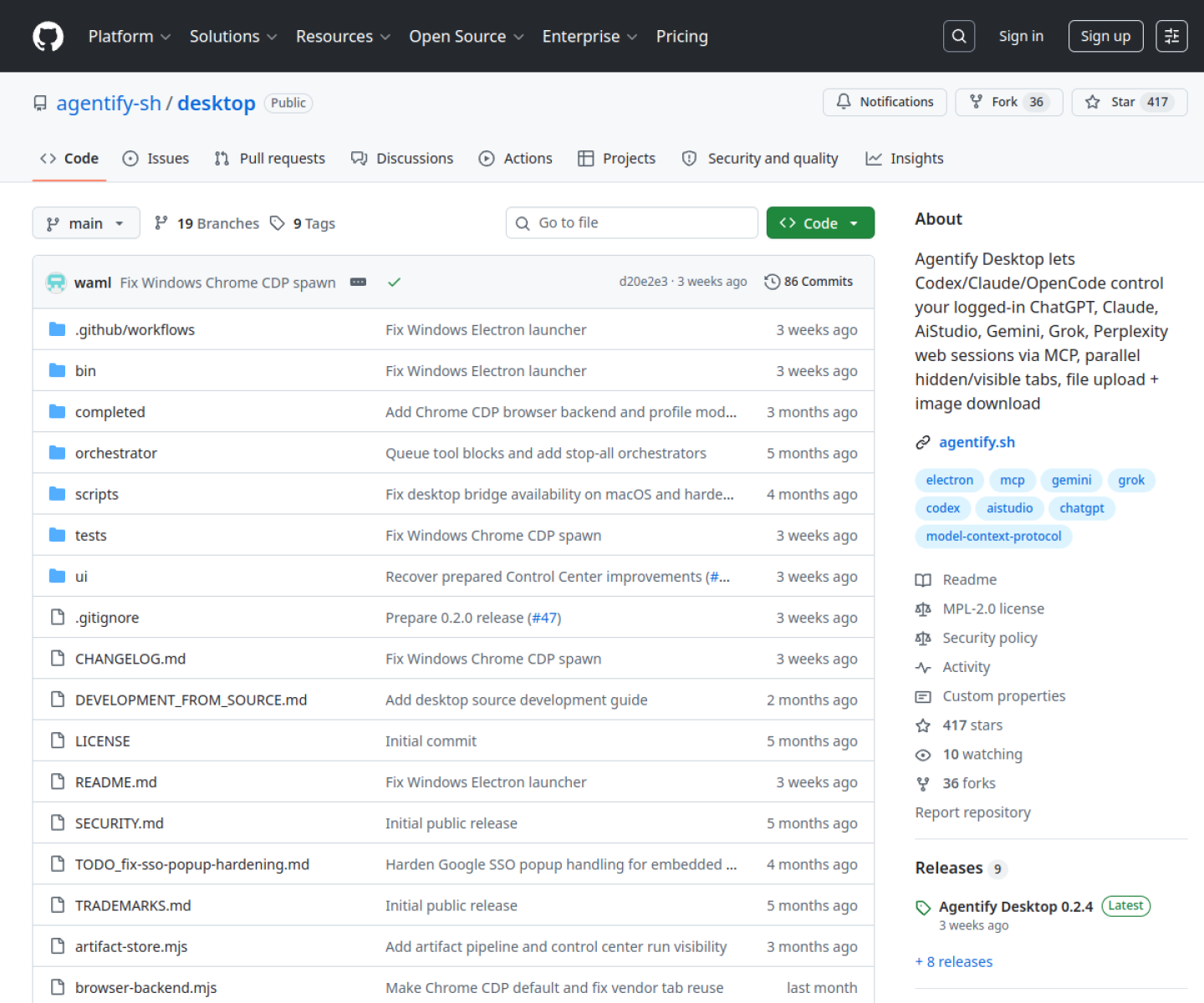Click the Sign up button
This screenshot has height=1003, width=1204.
(x=1105, y=36)
